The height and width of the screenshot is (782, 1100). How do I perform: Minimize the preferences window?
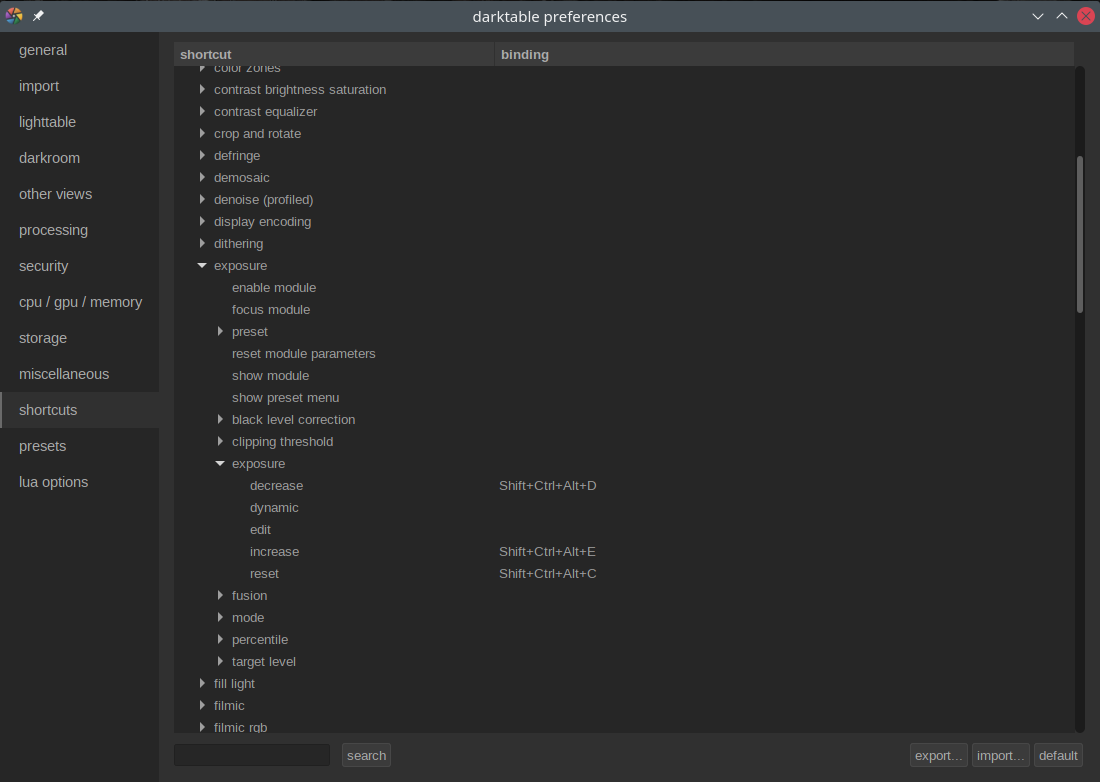1038,16
